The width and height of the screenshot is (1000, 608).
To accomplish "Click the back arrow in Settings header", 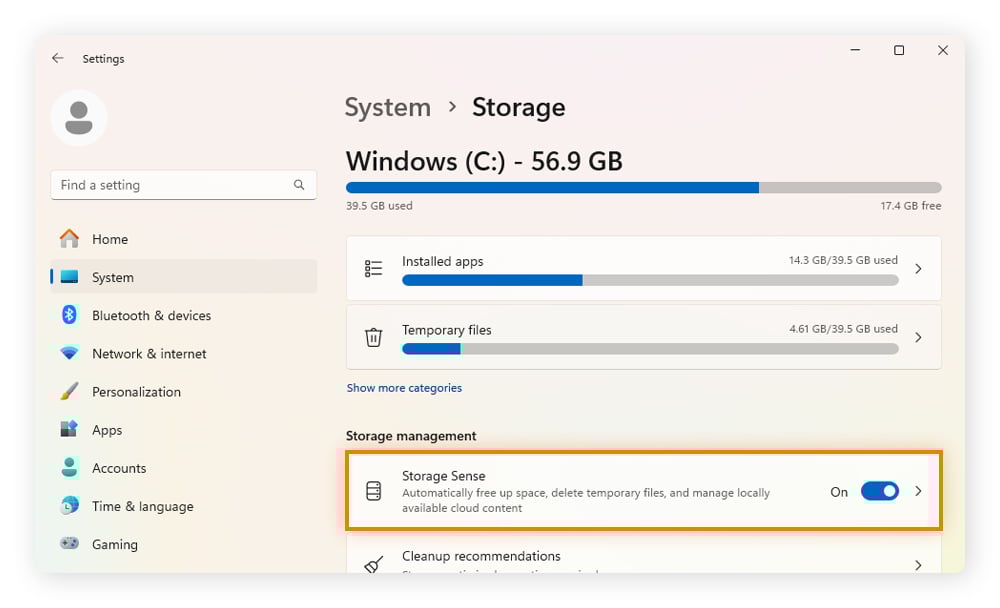I will [57, 59].
